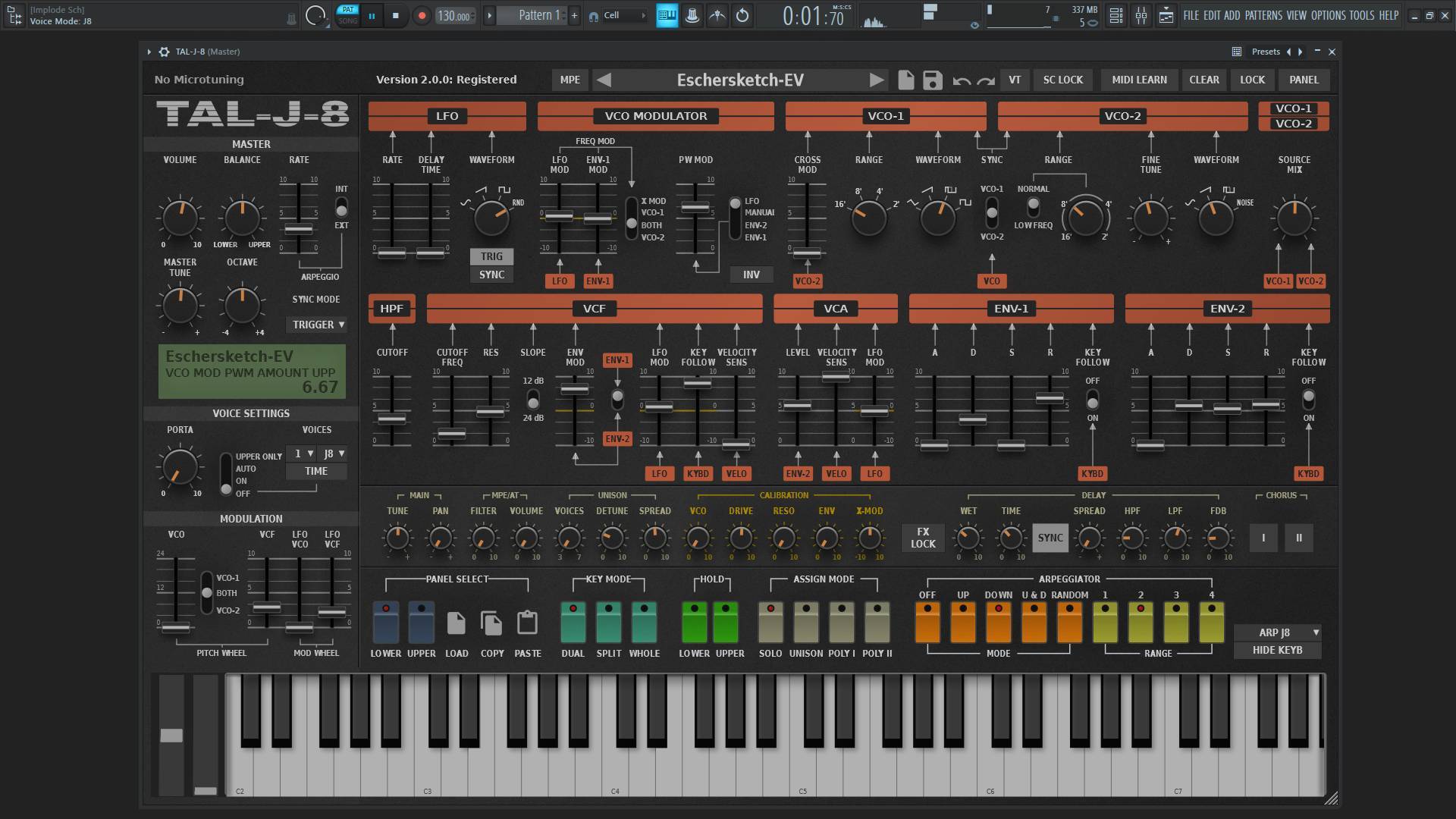This screenshot has width=1456, height=819.
Task: Click the CLEAR button
Action: tap(1203, 80)
